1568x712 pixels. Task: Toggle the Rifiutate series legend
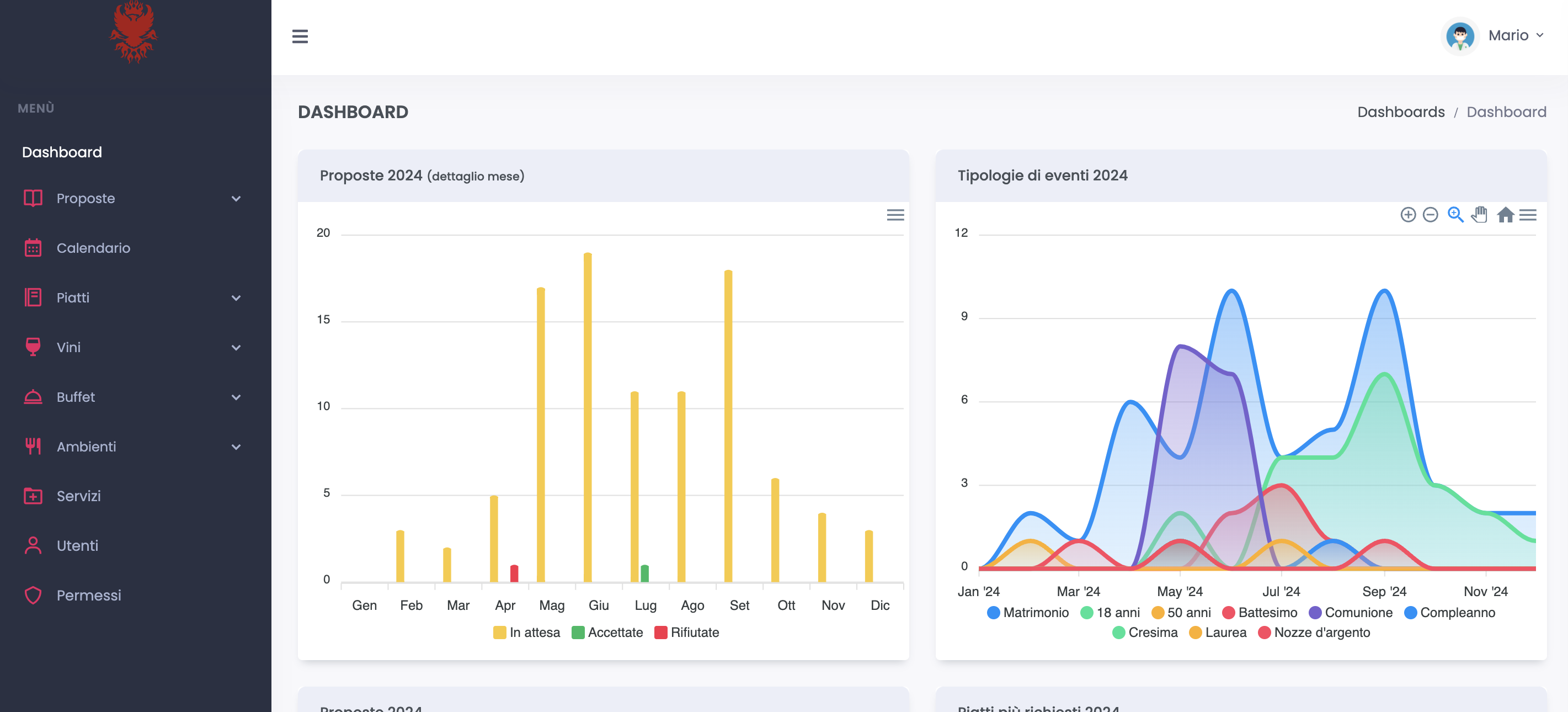[686, 632]
